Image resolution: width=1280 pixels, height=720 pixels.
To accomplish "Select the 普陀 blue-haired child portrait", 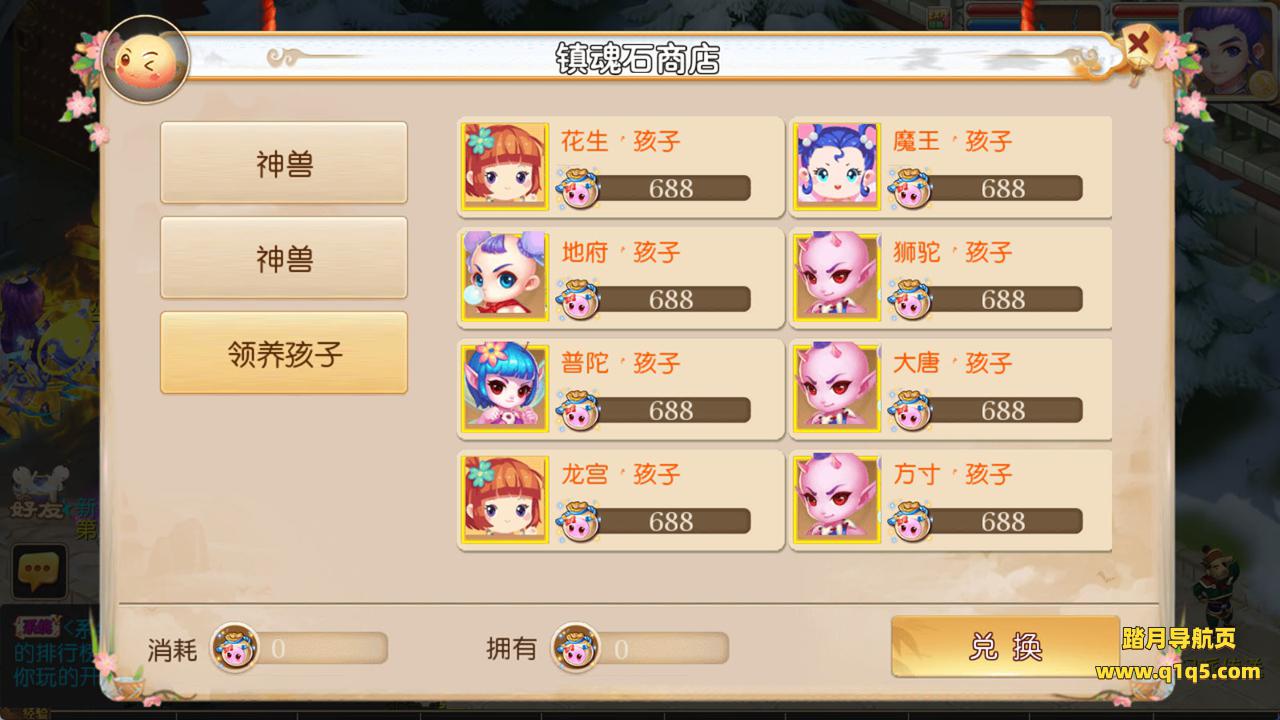I will pos(505,388).
